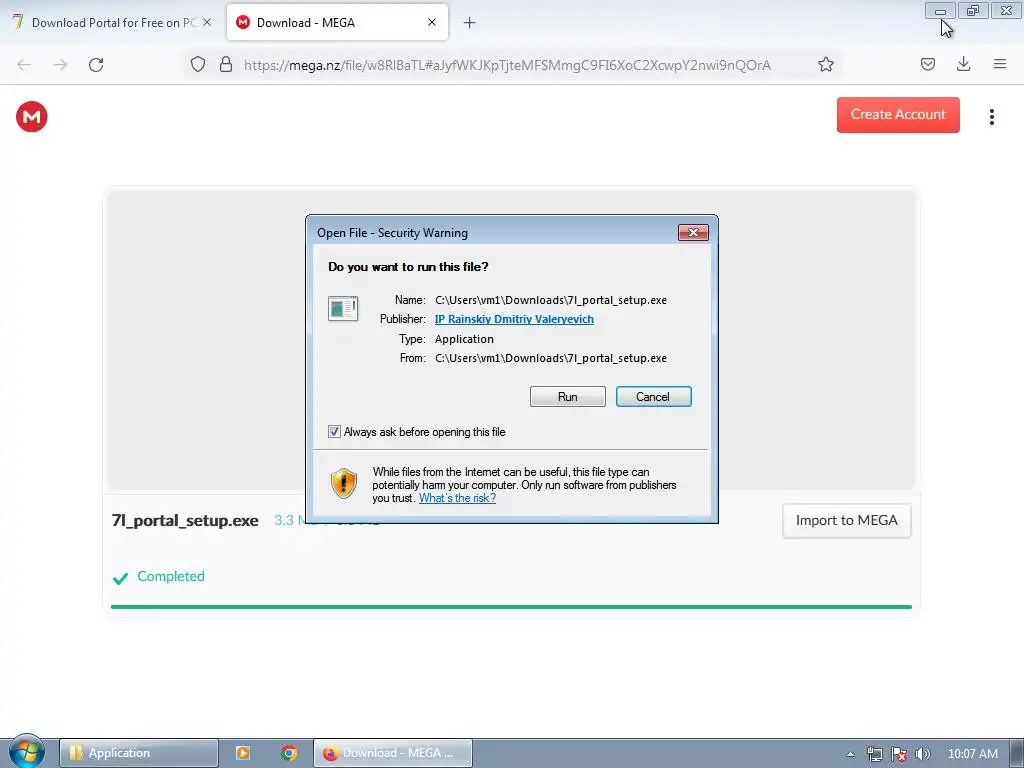The image size is (1024, 768).
Task: Launch Chrome from the taskbar
Action: (x=289, y=753)
